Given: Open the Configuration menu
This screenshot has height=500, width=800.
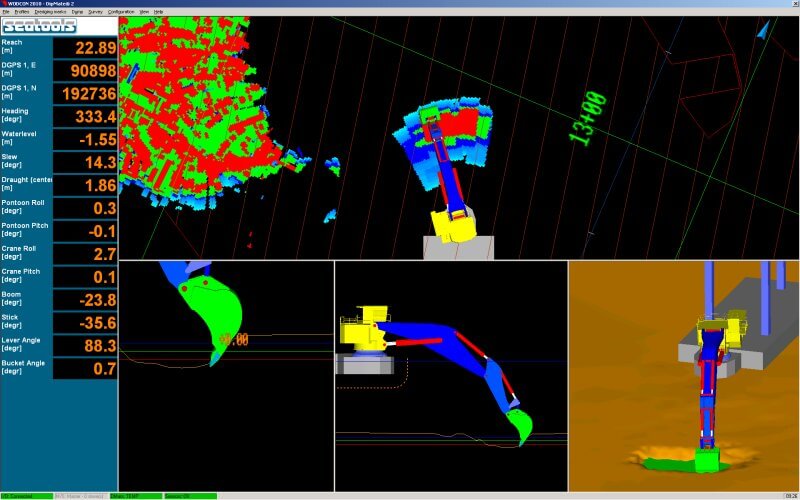Looking at the screenshot, I should (x=121, y=11).
